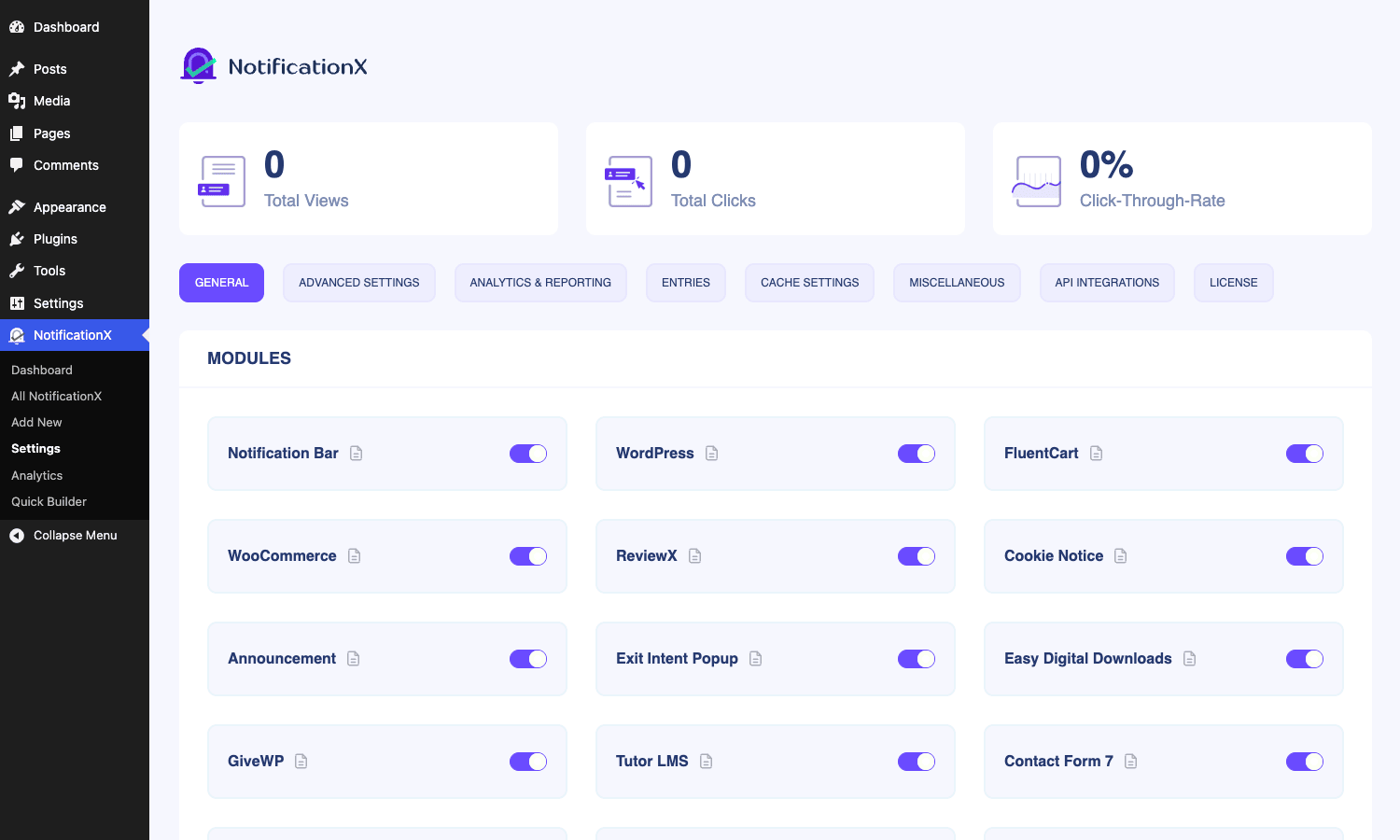This screenshot has width=1400, height=840.
Task: Open the API Integrations tab
Action: 1107,283
